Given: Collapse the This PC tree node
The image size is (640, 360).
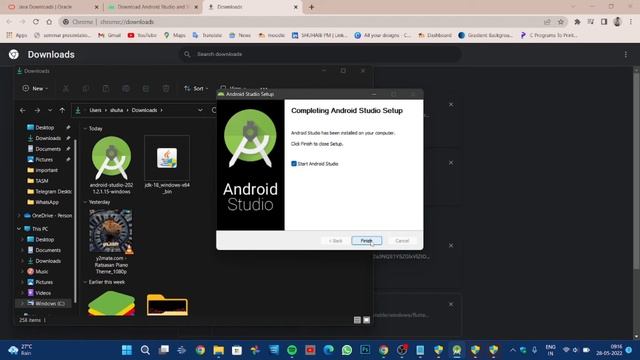Looking at the screenshot, I should click(x=19, y=229).
